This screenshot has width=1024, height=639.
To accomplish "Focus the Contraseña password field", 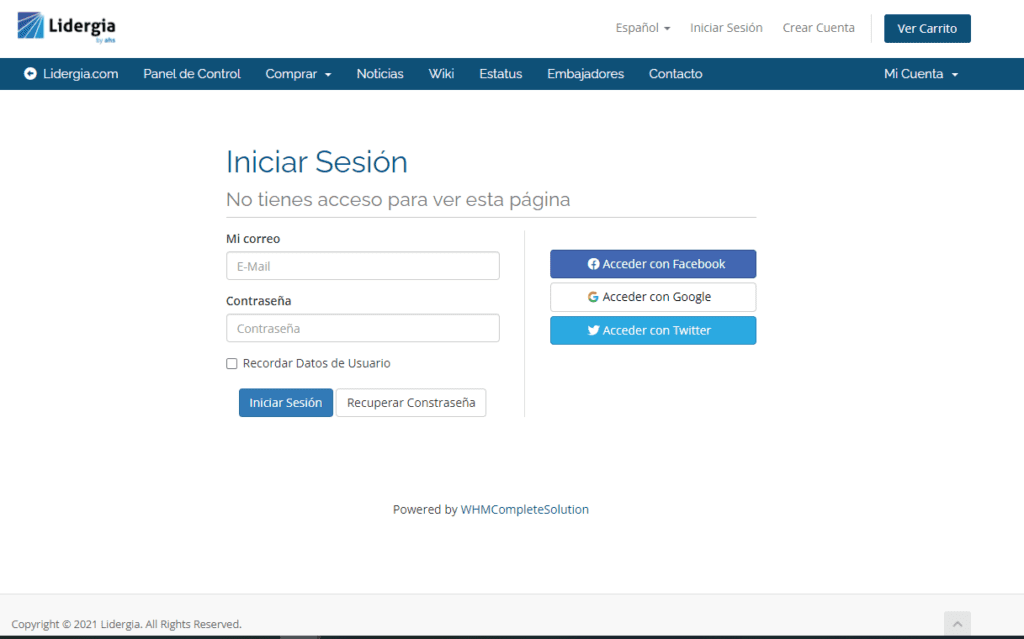I will click(x=363, y=328).
